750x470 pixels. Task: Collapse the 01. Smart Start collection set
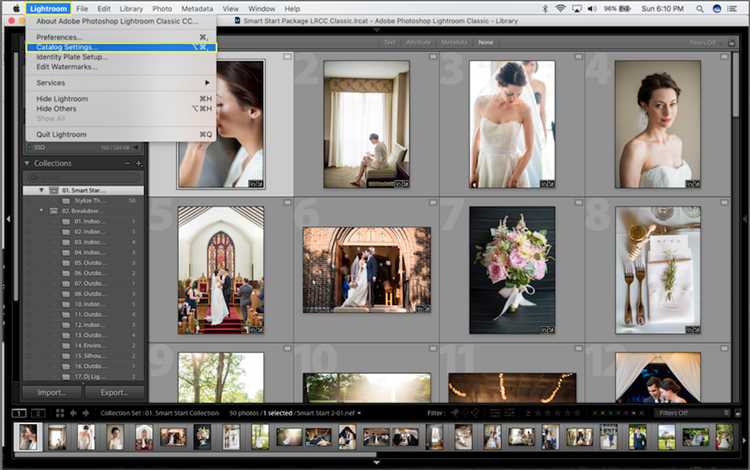coord(41,190)
